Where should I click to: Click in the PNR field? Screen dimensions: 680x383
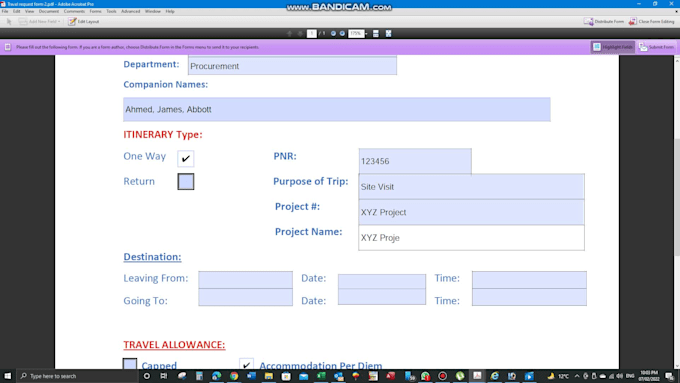click(x=415, y=161)
